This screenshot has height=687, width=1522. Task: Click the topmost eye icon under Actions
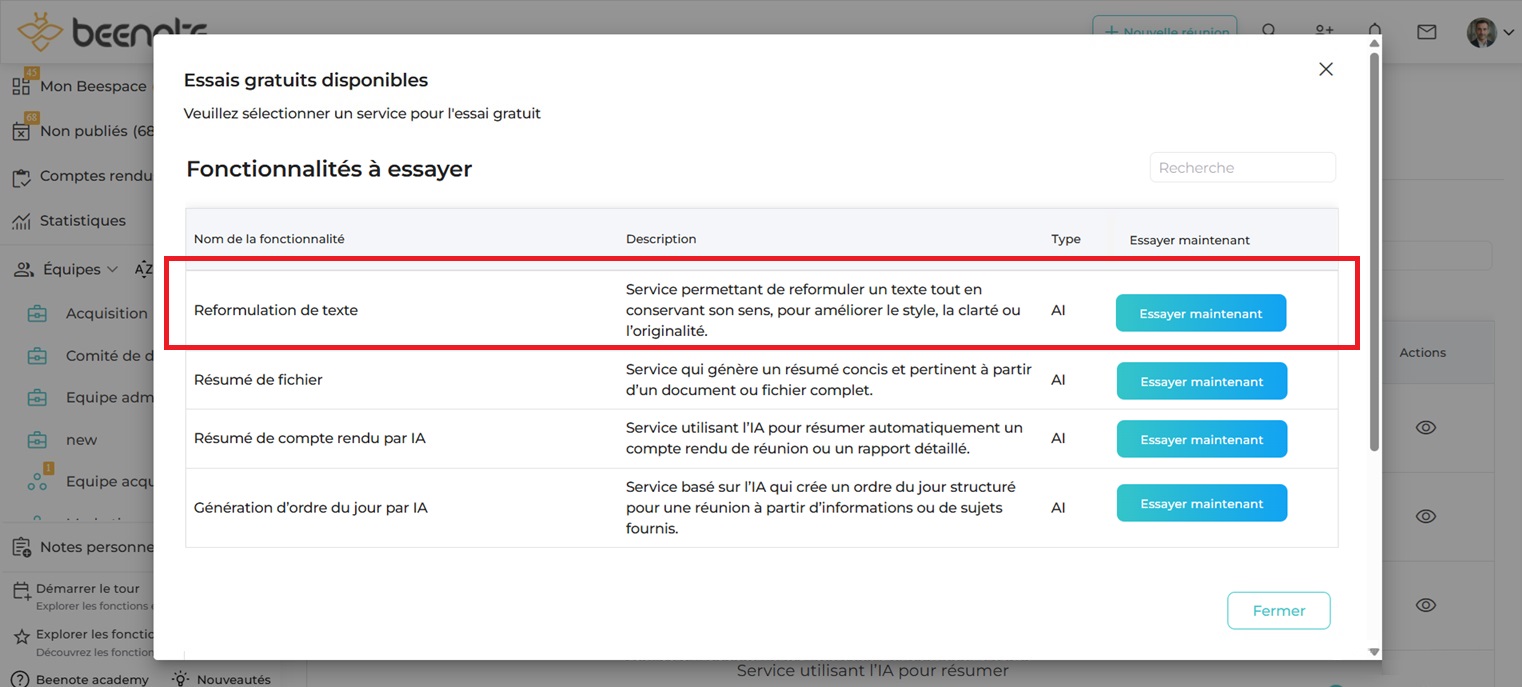(x=1426, y=428)
